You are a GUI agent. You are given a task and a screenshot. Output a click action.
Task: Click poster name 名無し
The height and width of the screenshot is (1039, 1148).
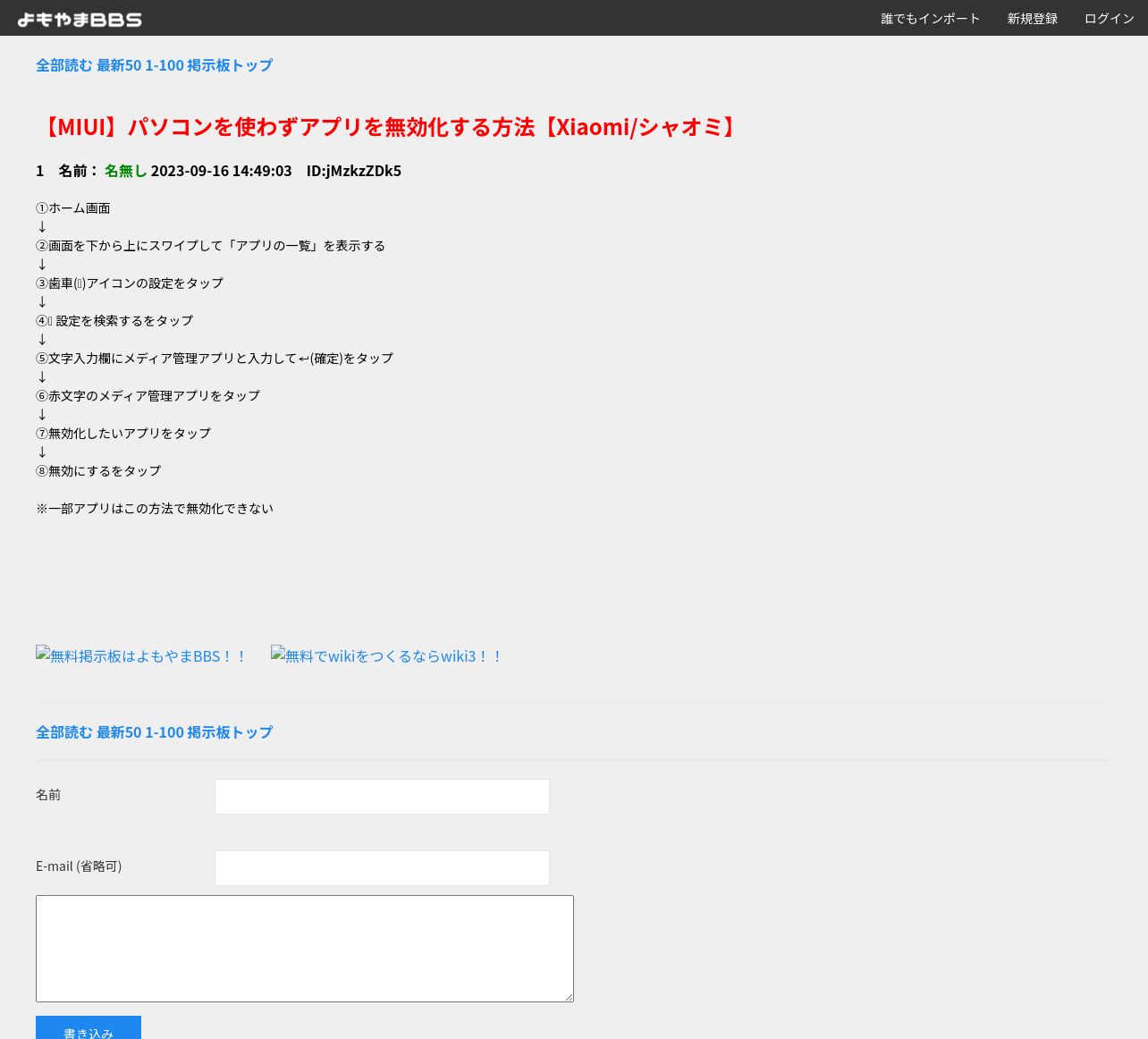(125, 171)
